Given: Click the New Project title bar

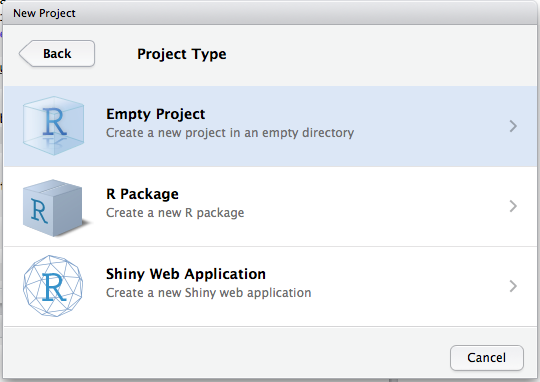Looking at the screenshot, I should [270, 13].
